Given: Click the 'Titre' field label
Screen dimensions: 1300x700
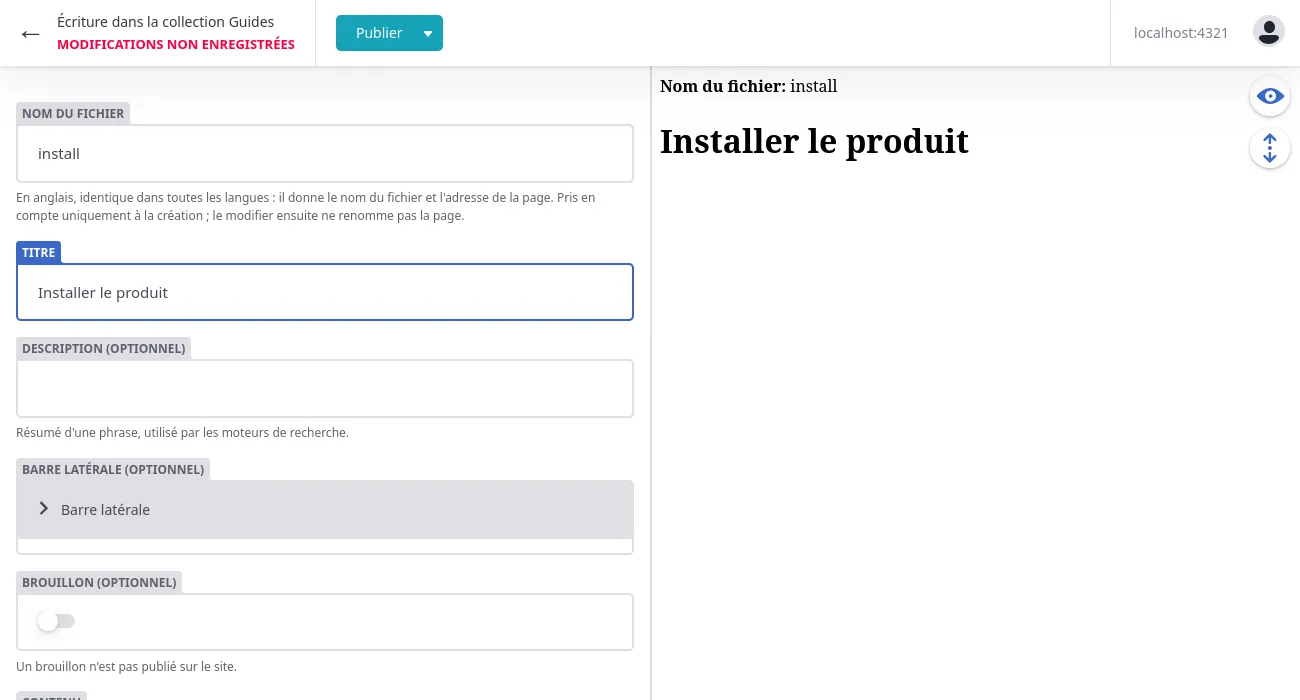Looking at the screenshot, I should tap(39, 252).
